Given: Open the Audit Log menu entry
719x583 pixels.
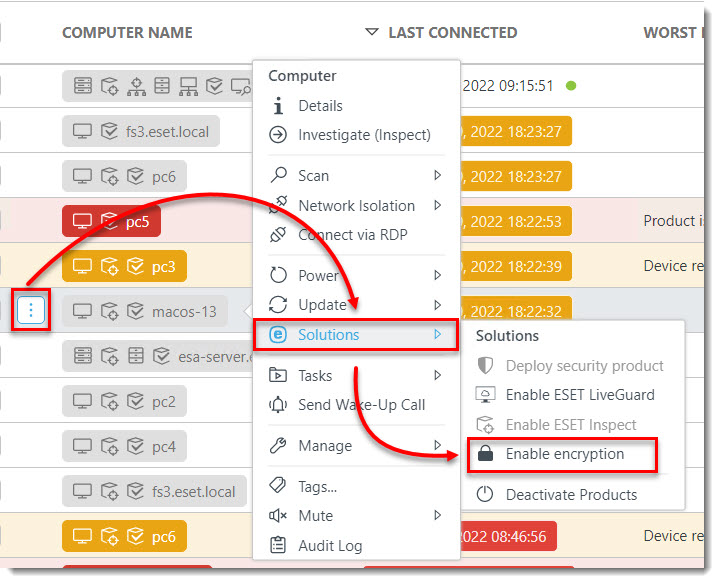Looking at the screenshot, I should (x=330, y=546).
